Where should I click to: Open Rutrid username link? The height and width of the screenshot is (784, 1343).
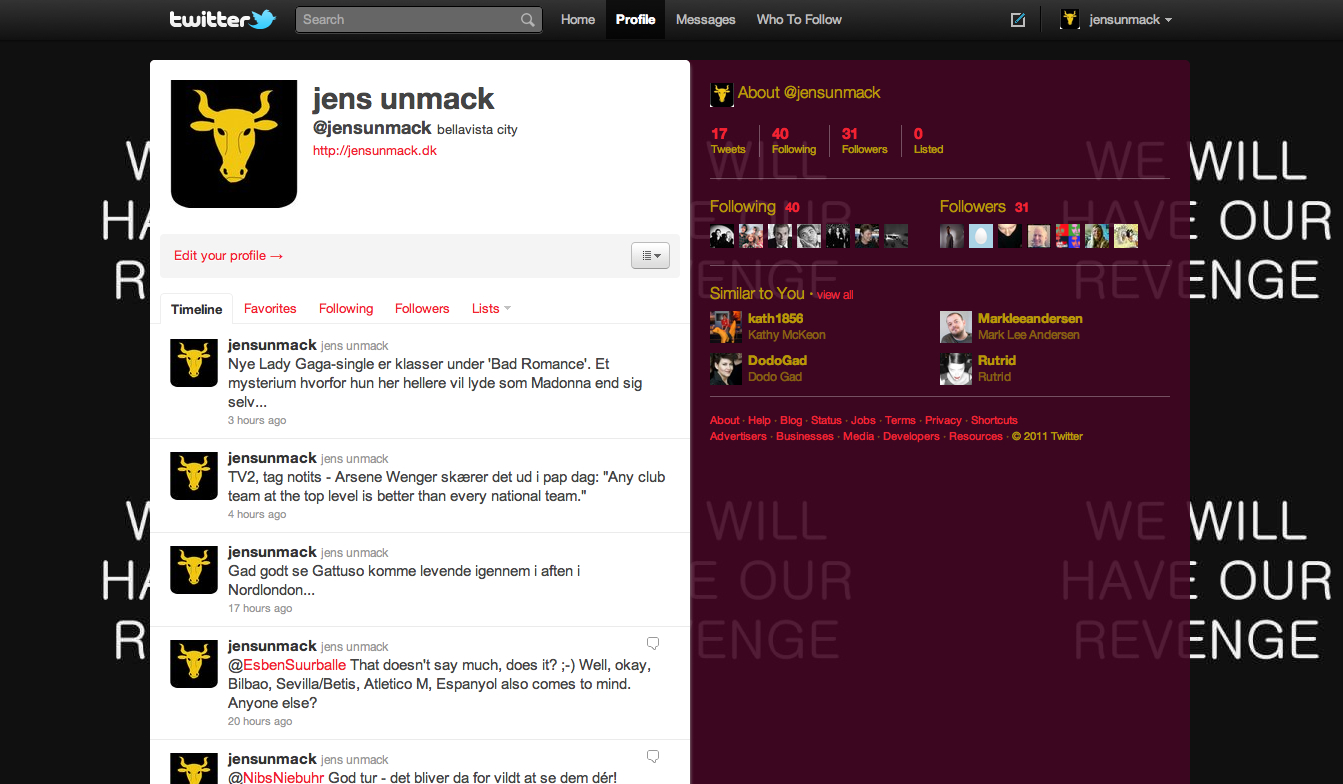point(997,361)
